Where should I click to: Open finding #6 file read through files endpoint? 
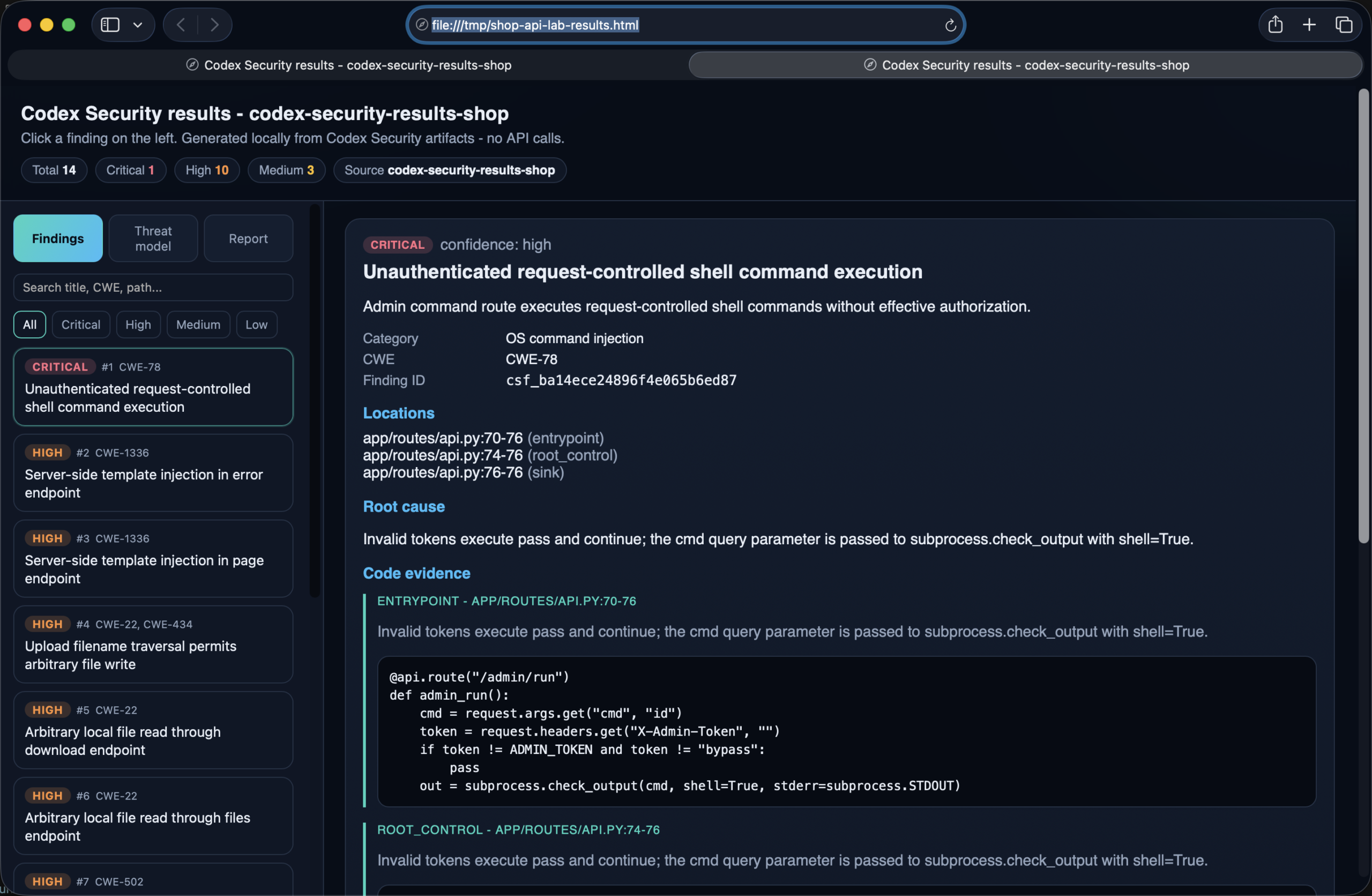tap(153, 817)
